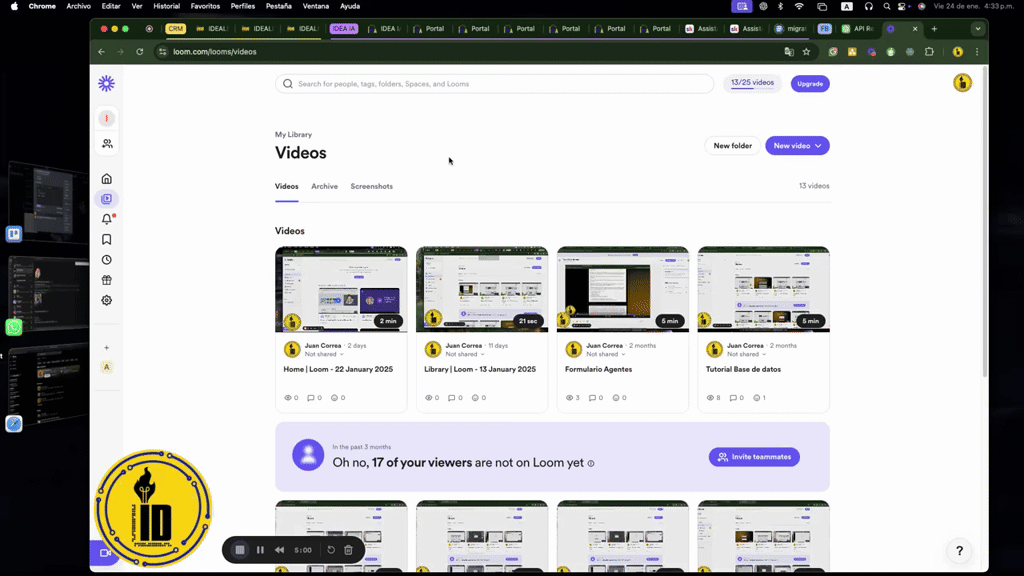Image resolution: width=1024 pixels, height=576 pixels.
Task: Open the help question mark button
Action: click(959, 551)
